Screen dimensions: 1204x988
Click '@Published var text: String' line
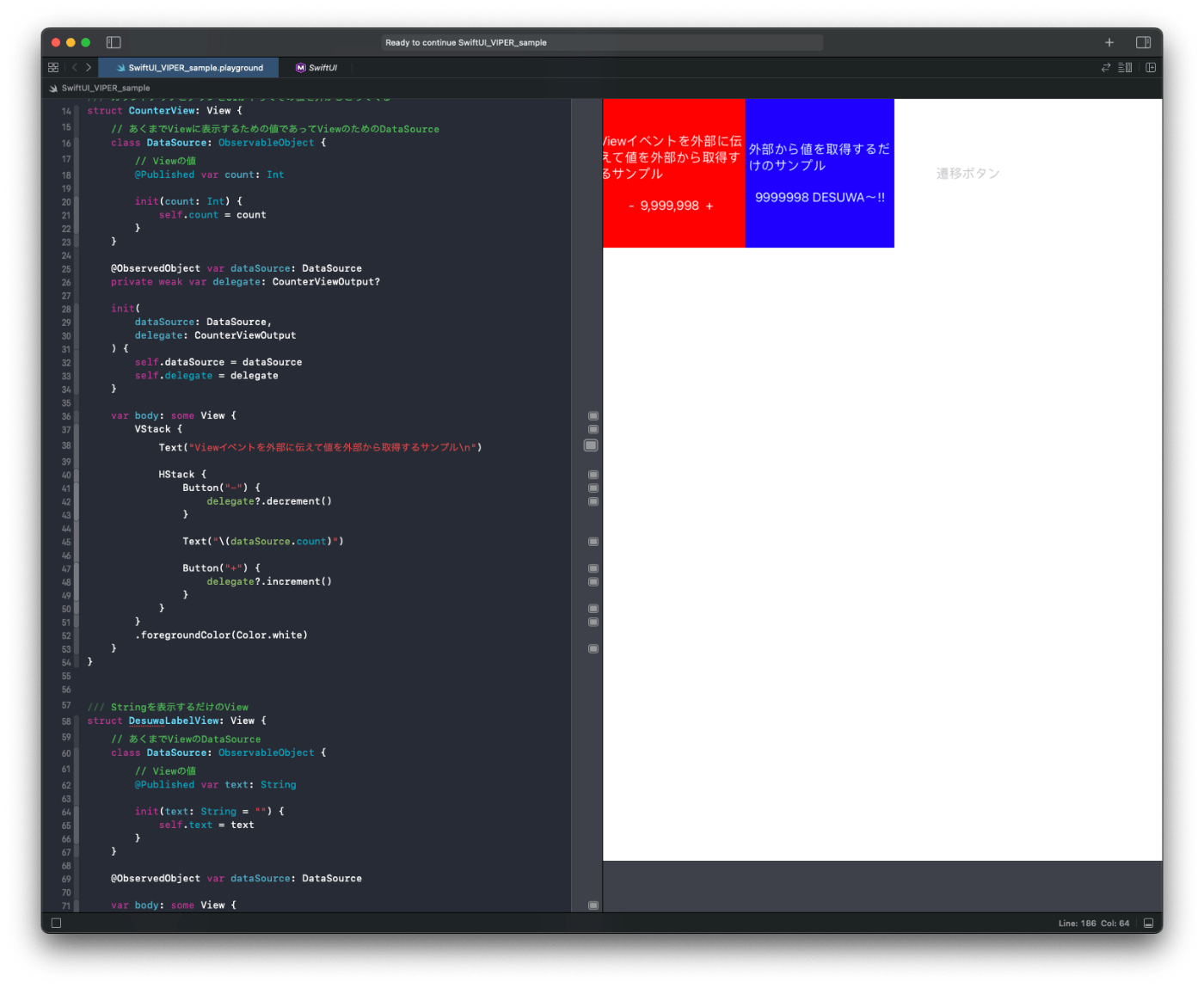tap(215, 785)
